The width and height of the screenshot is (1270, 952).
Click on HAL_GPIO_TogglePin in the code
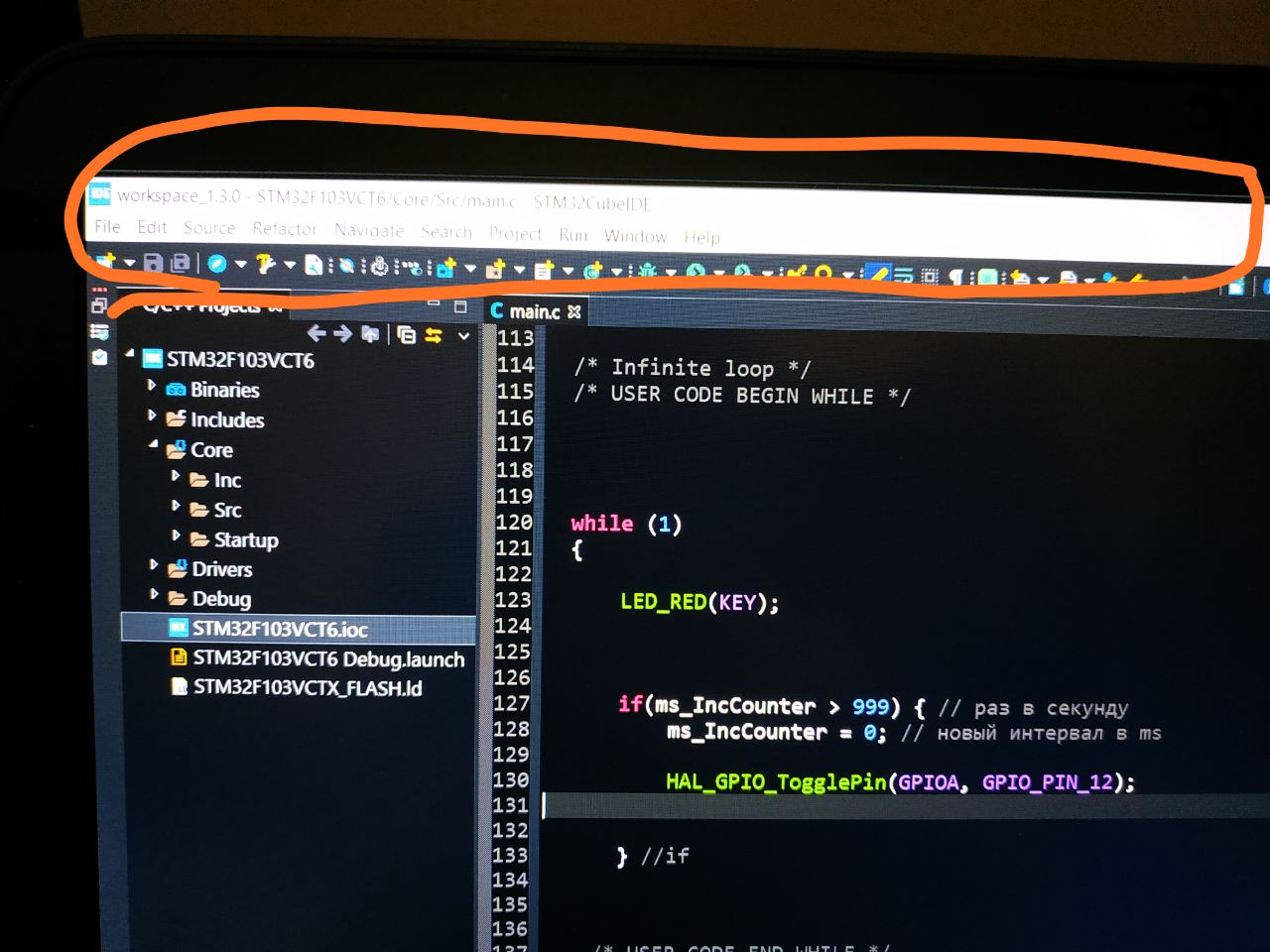tap(776, 781)
